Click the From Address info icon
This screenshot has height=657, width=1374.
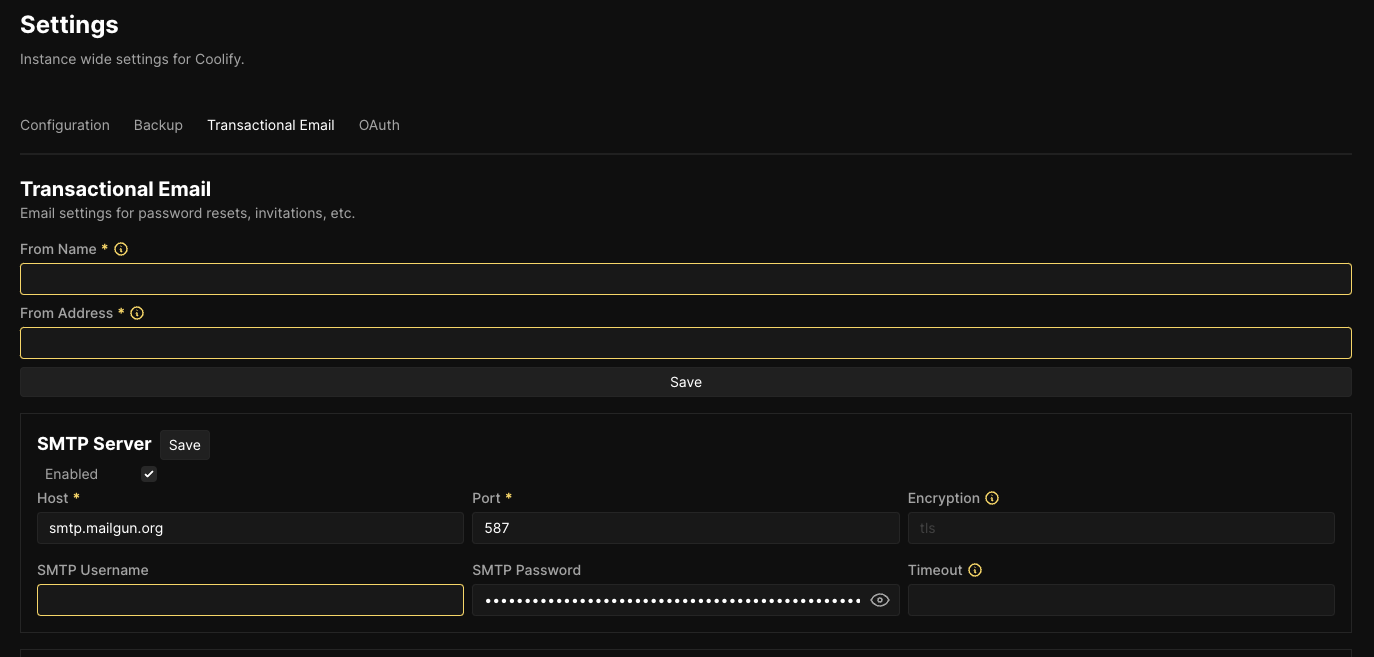[x=137, y=313]
